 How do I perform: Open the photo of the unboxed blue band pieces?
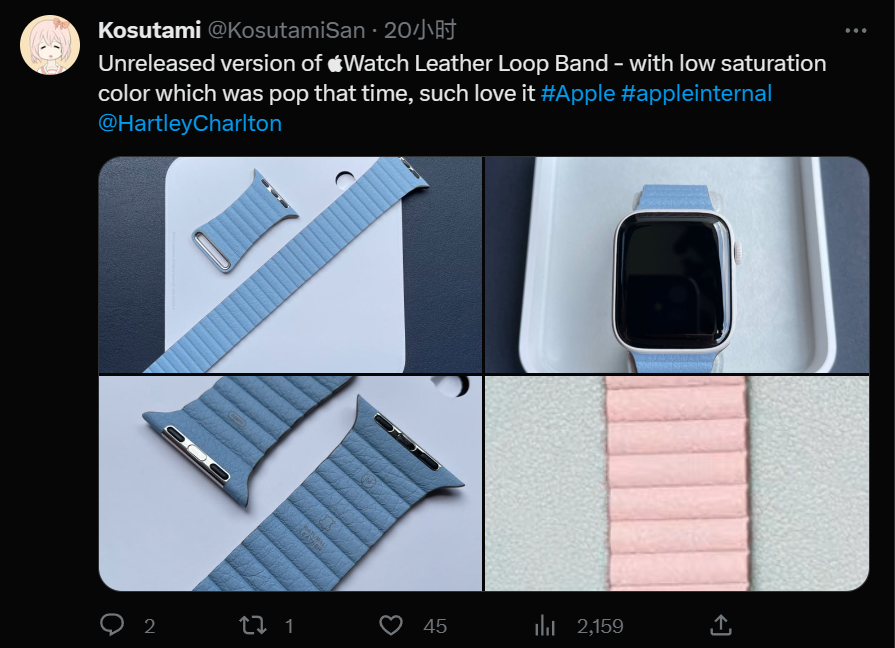pos(290,265)
